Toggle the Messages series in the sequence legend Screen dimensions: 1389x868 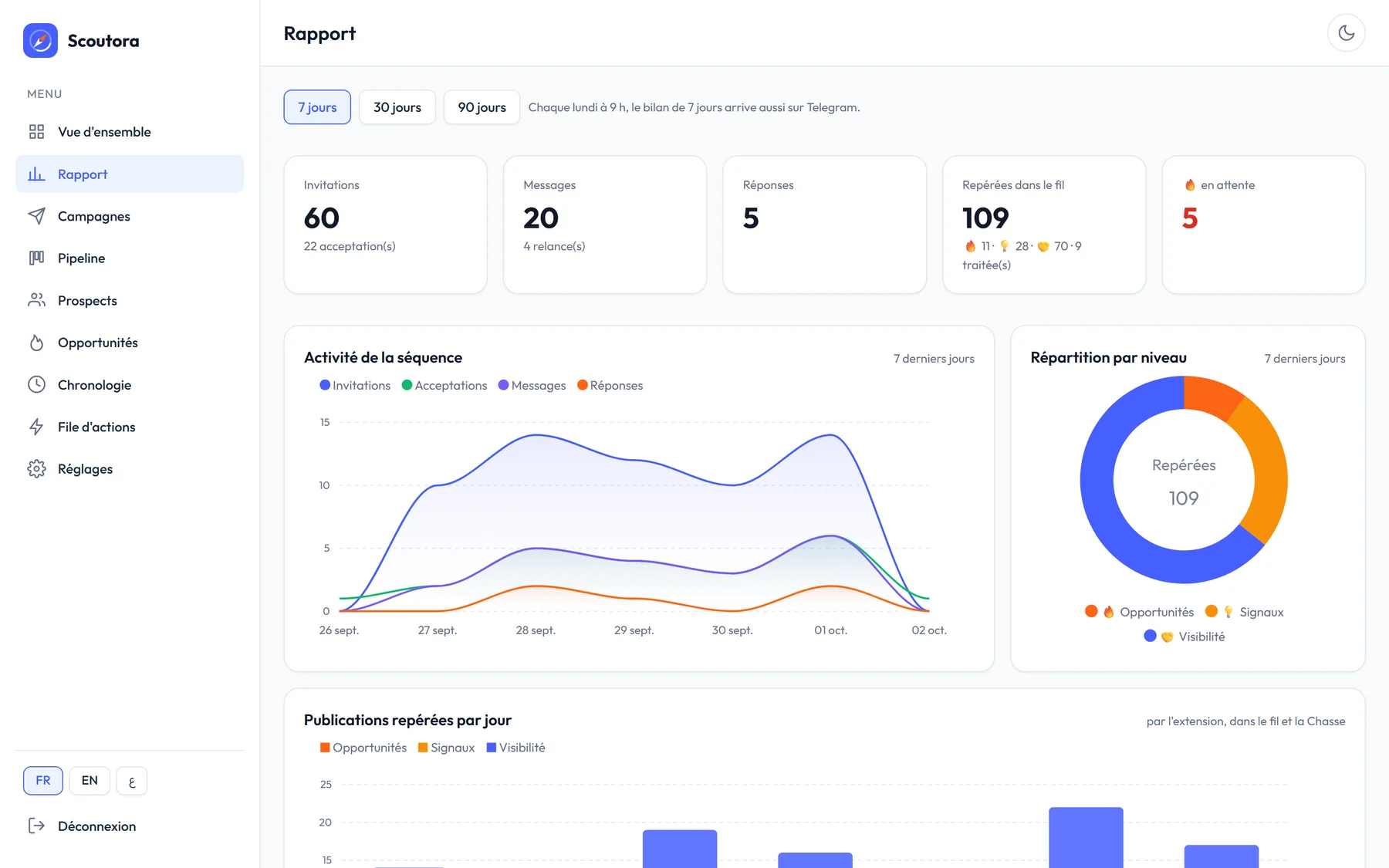click(x=532, y=385)
